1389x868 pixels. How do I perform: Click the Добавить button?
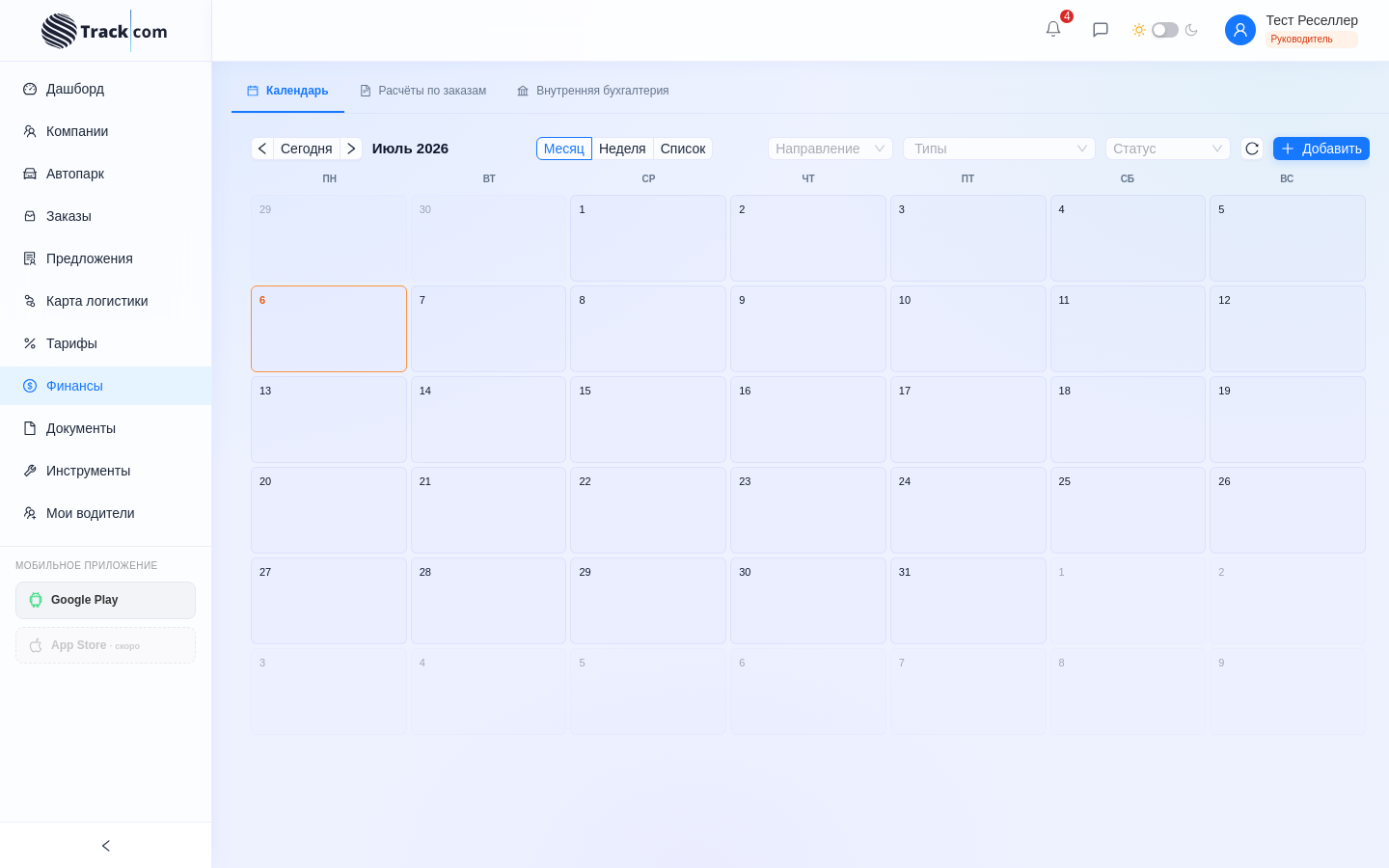pyautogui.click(x=1321, y=149)
